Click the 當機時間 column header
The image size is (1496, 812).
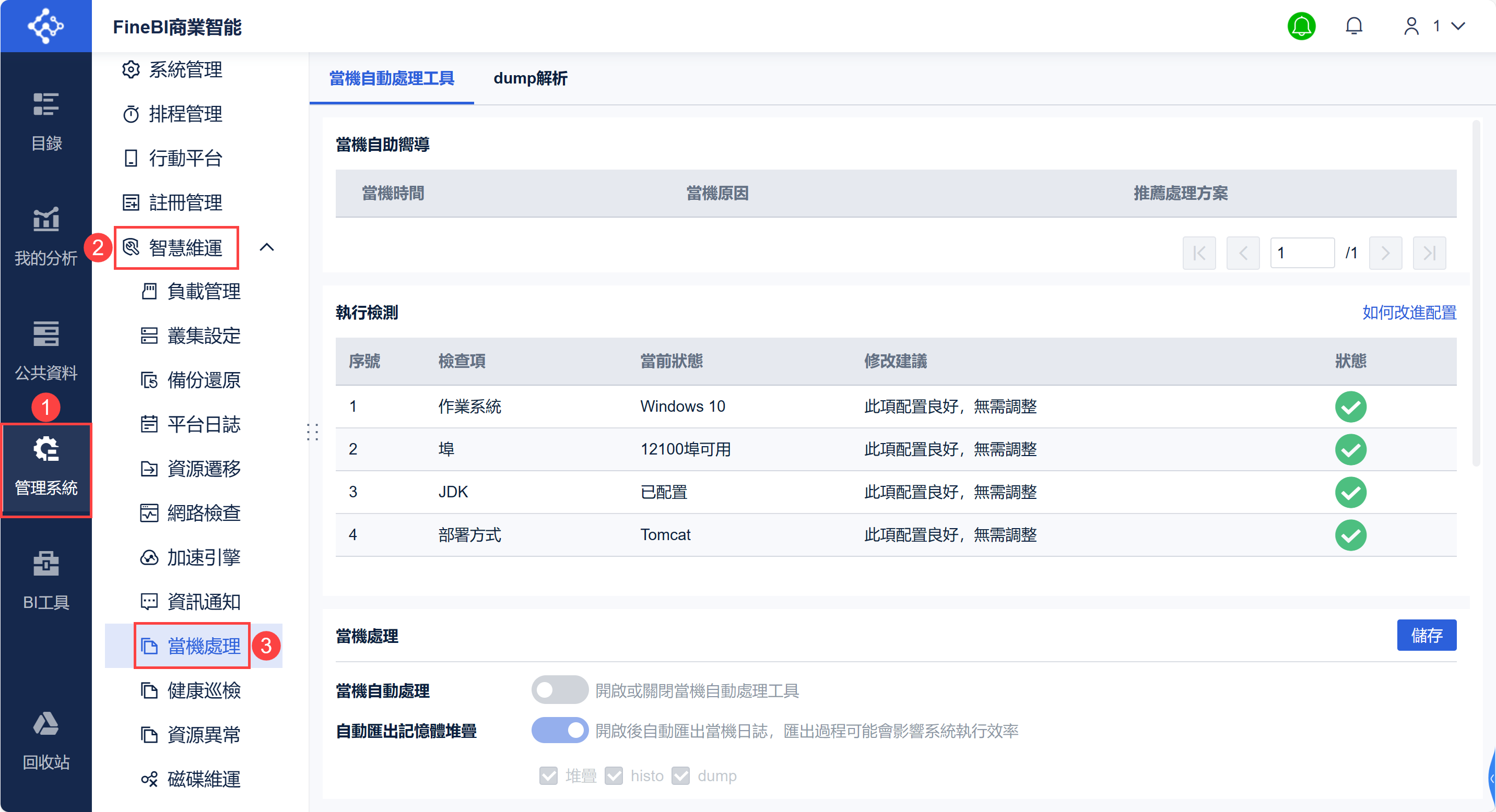(393, 193)
